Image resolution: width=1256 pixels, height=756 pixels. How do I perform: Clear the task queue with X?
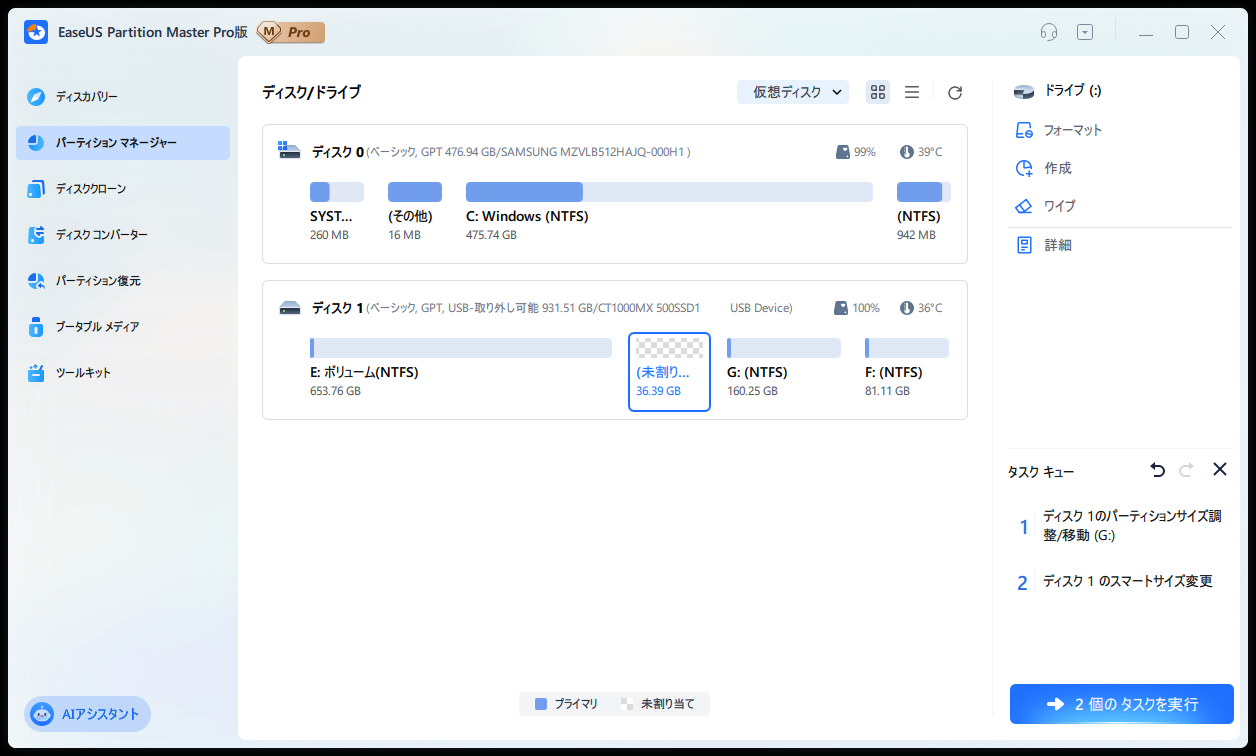point(1220,469)
